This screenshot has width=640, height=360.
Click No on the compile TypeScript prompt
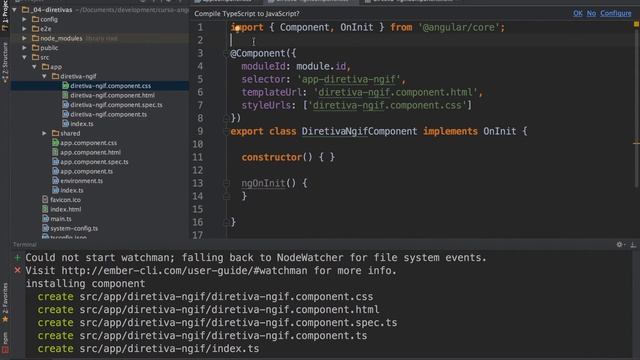(x=591, y=13)
